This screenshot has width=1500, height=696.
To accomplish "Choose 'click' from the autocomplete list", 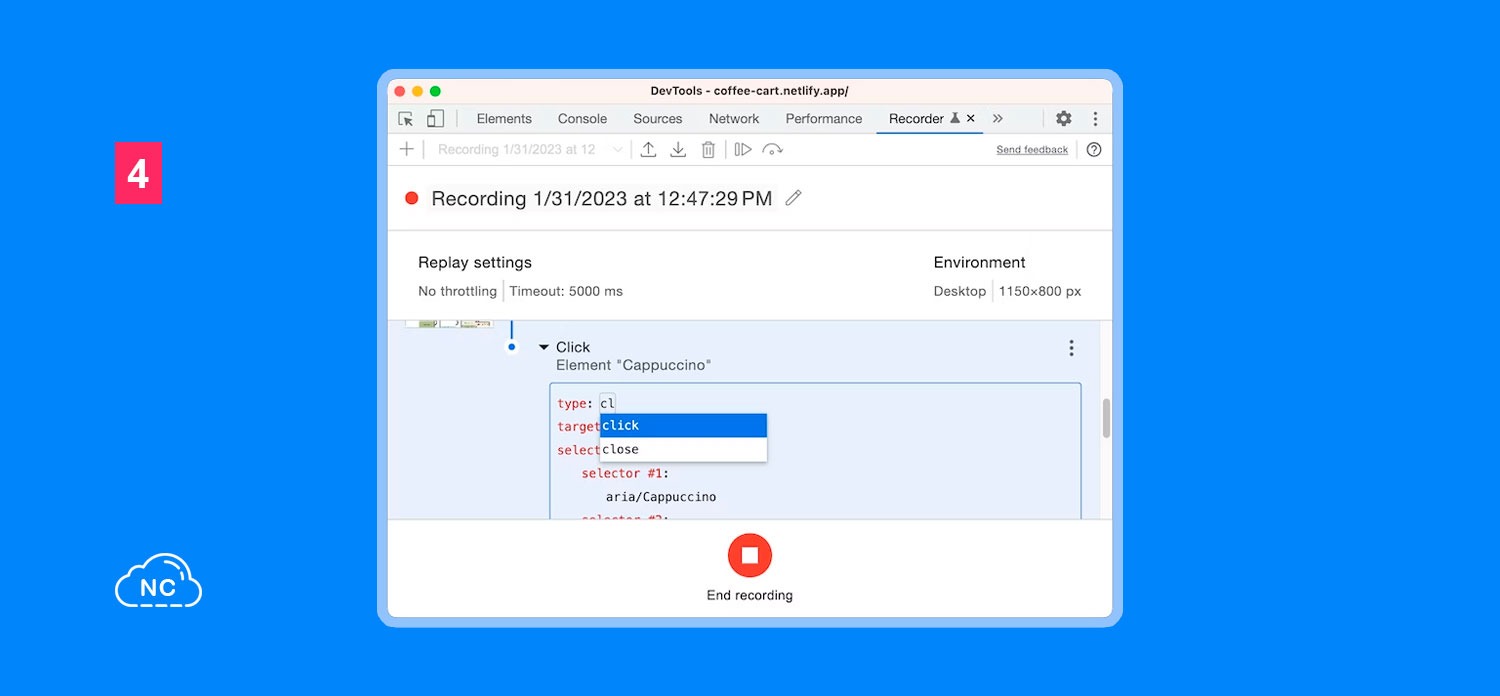I will (683, 425).
